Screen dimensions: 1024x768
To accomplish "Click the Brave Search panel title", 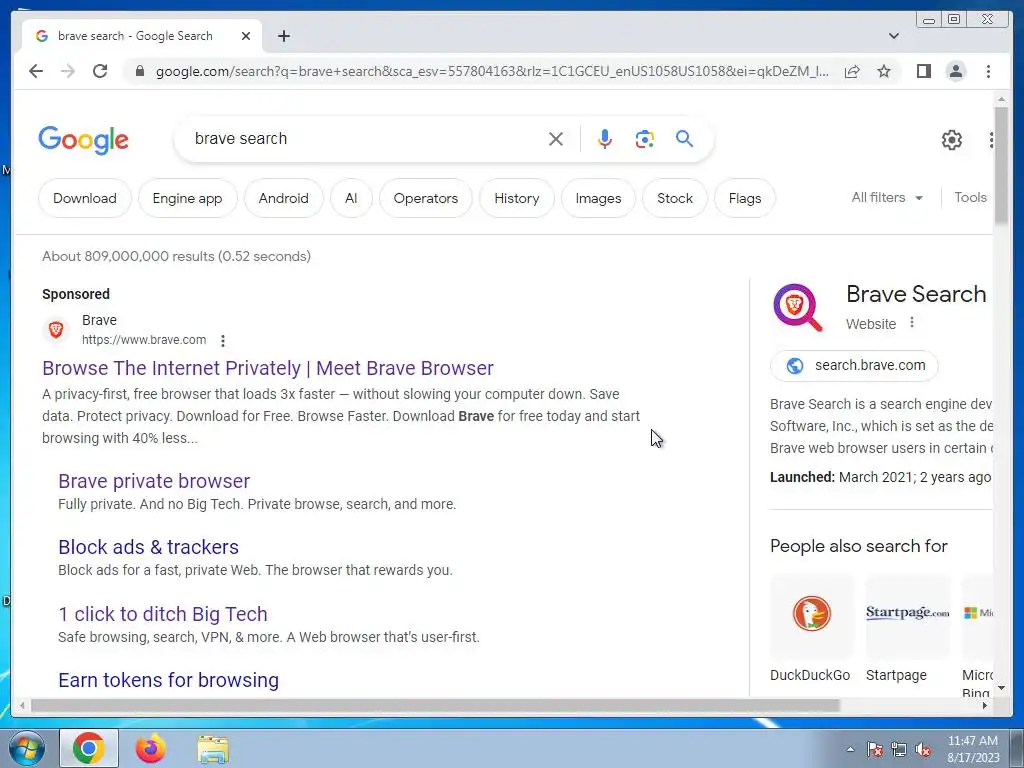I will tap(916, 294).
